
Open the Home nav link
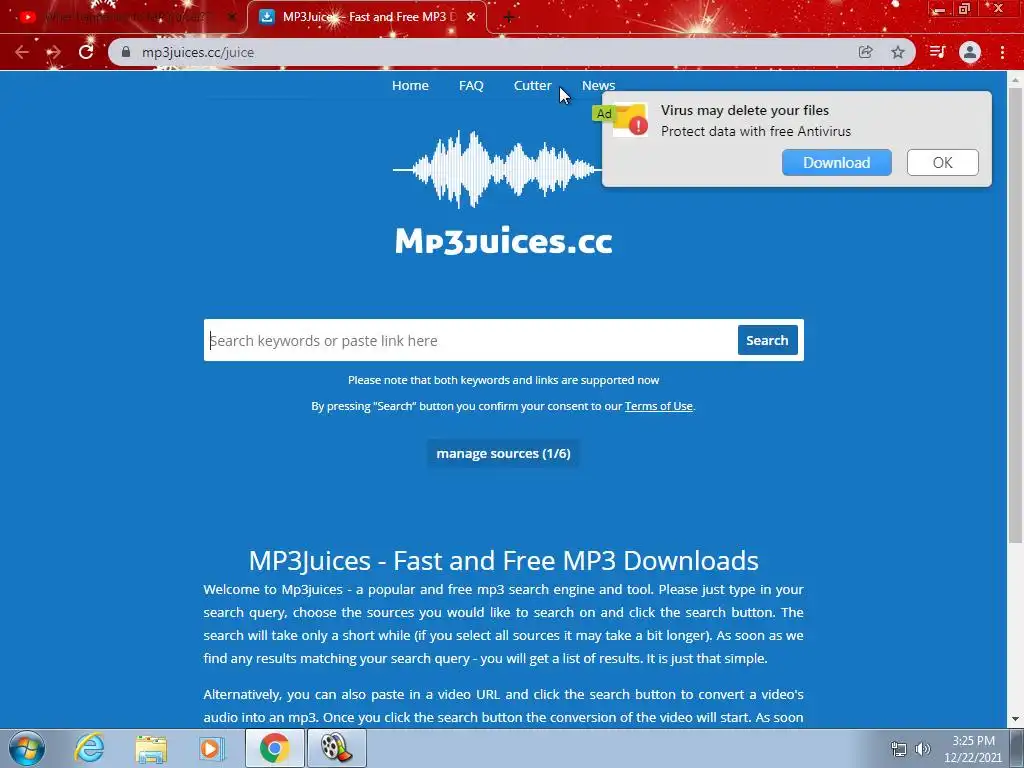(x=410, y=86)
